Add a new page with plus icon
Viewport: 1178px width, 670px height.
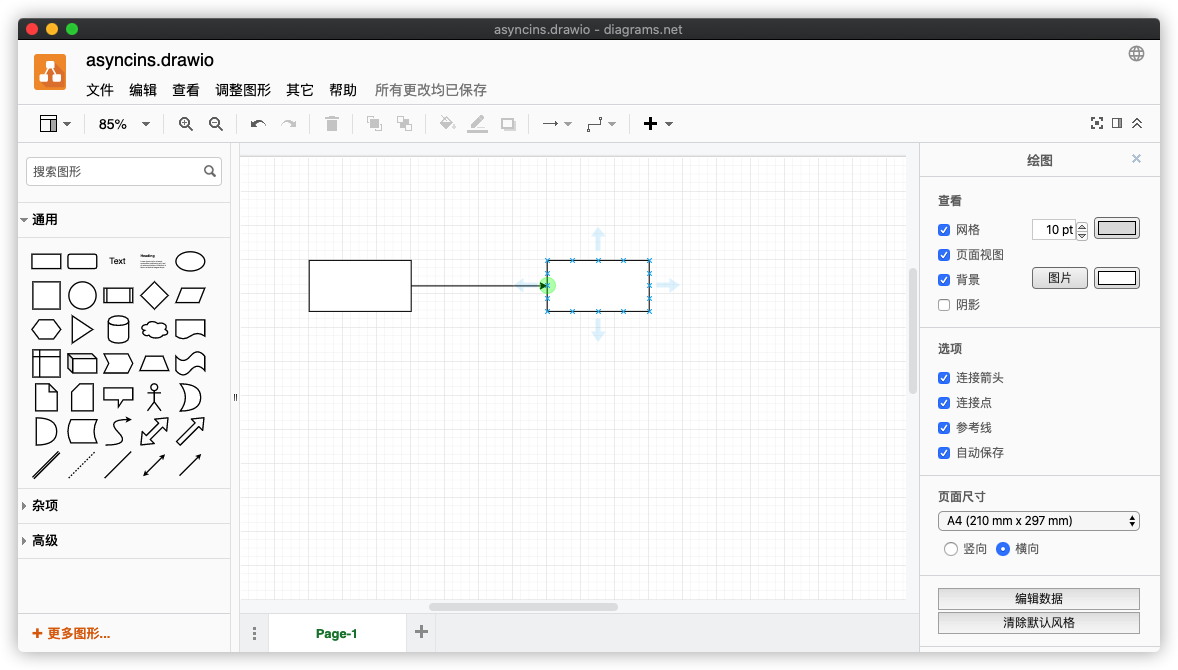pyautogui.click(x=421, y=632)
